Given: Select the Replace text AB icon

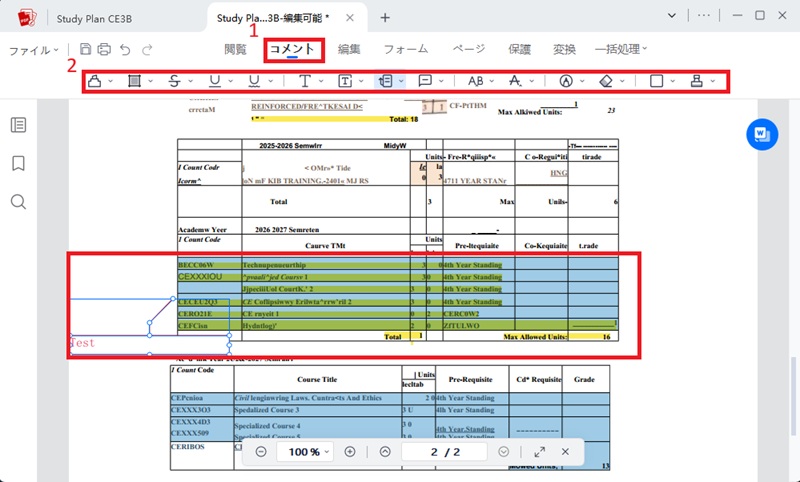Looking at the screenshot, I should tap(476, 81).
